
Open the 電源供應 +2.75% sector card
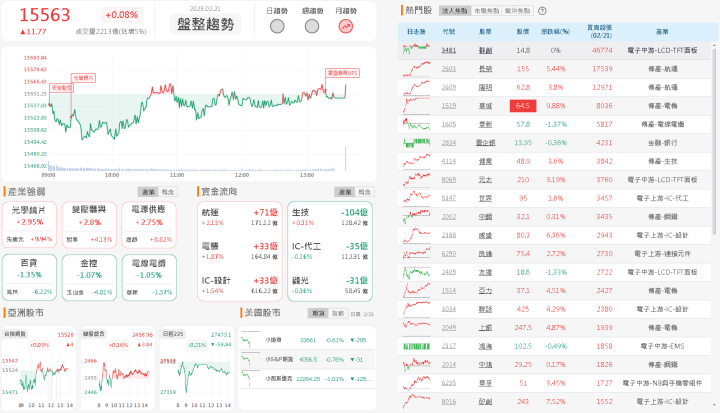point(149,225)
